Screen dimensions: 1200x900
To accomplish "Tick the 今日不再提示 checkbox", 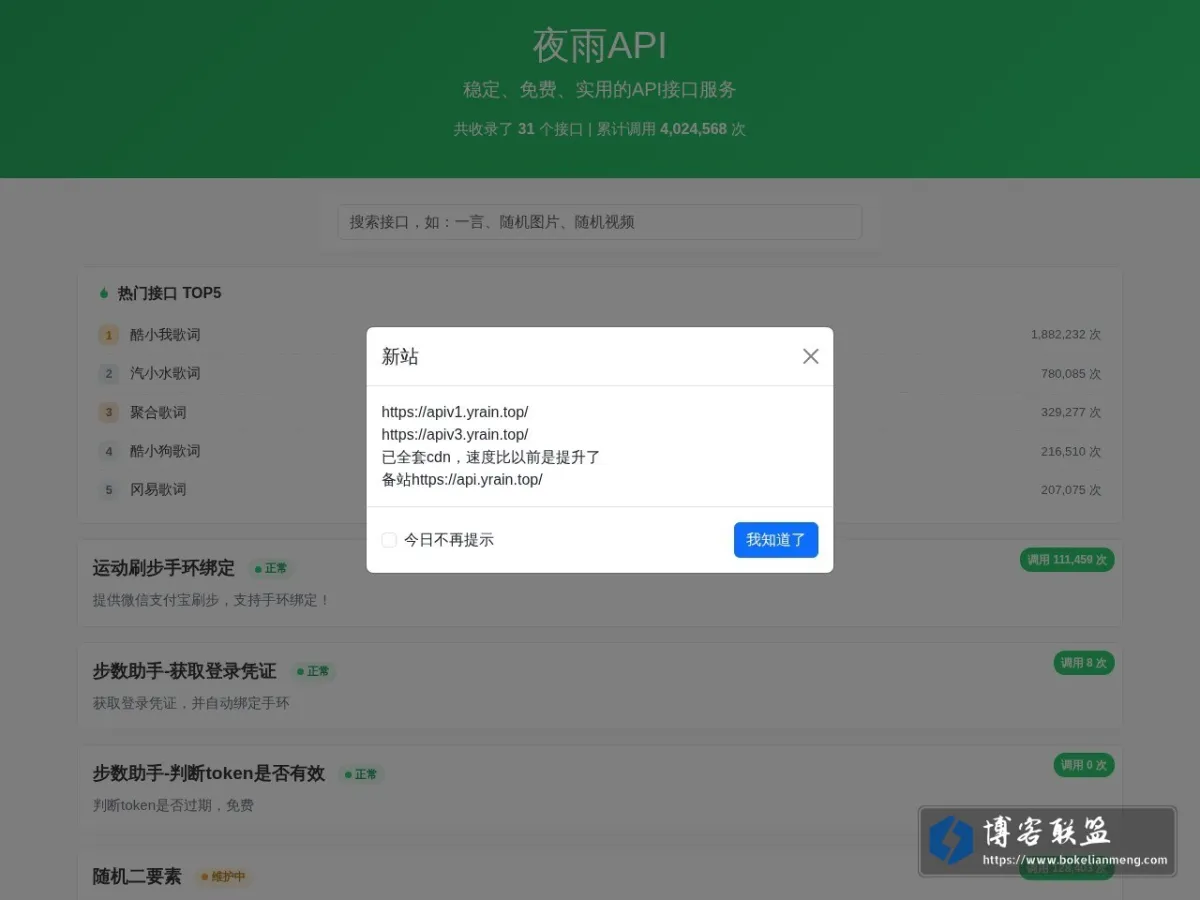I will point(389,540).
